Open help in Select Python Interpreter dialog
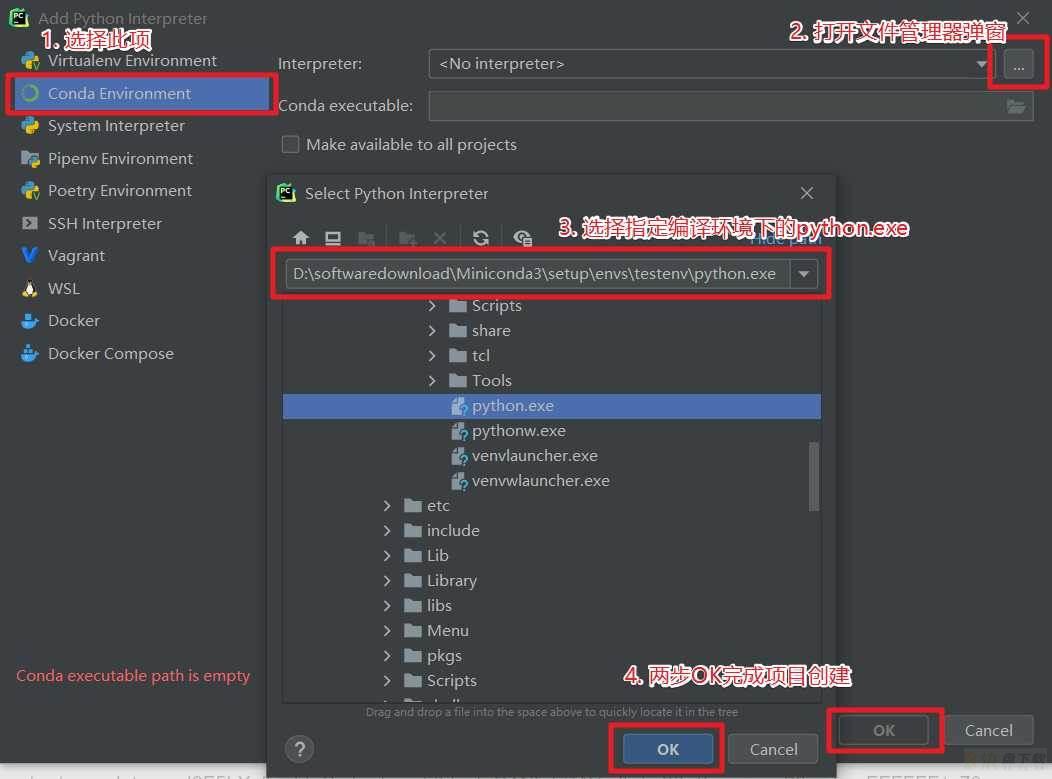Viewport: 1052px width, 779px height. [x=300, y=749]
